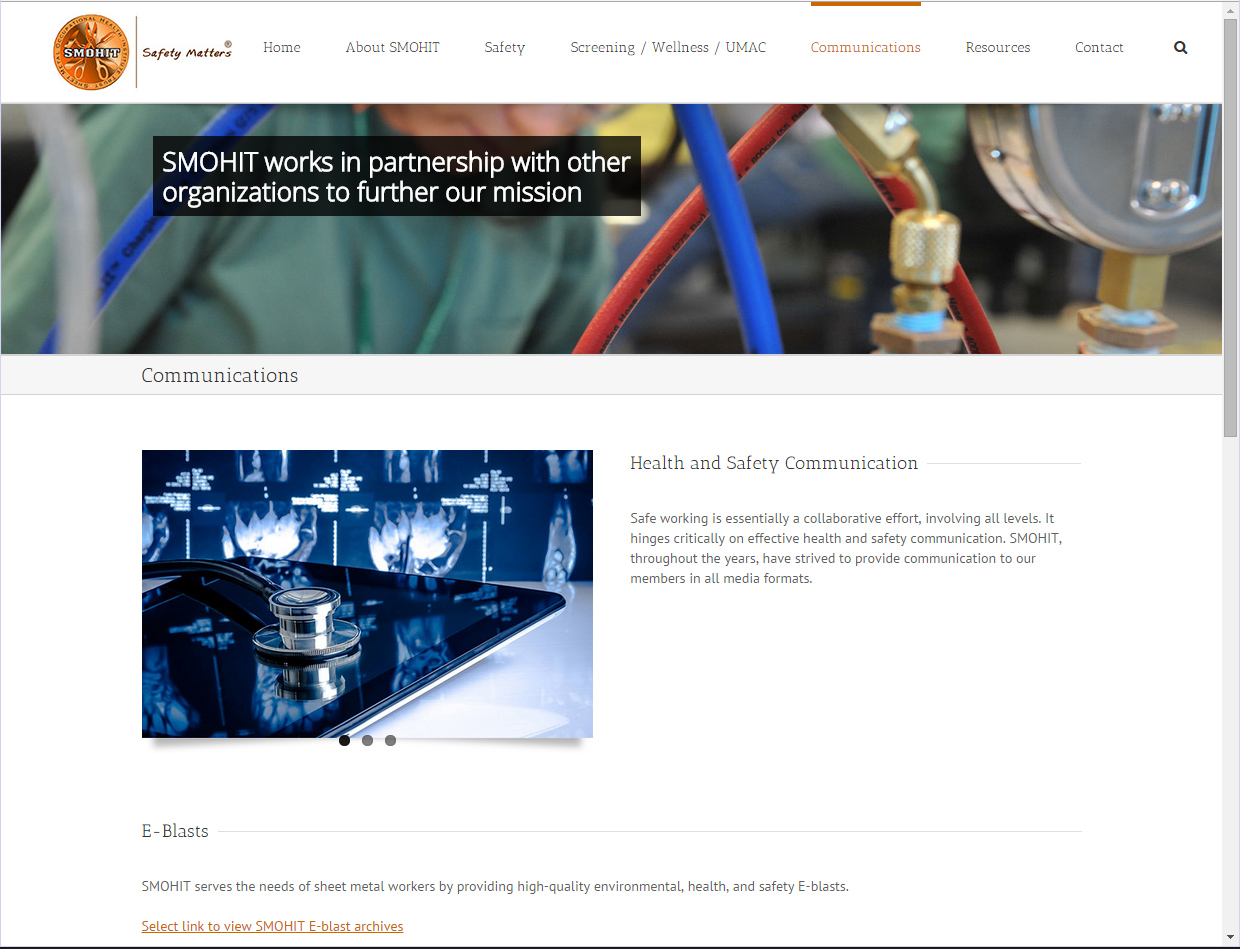Click the Communications nav item
Image resolution: width=1240 pixels, height=949 pixels.
[x=865, y=47]
